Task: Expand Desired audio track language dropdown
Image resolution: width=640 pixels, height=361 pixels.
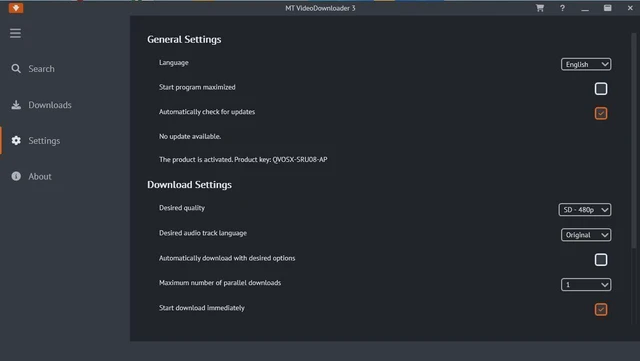Action: (x=586, y=235)
